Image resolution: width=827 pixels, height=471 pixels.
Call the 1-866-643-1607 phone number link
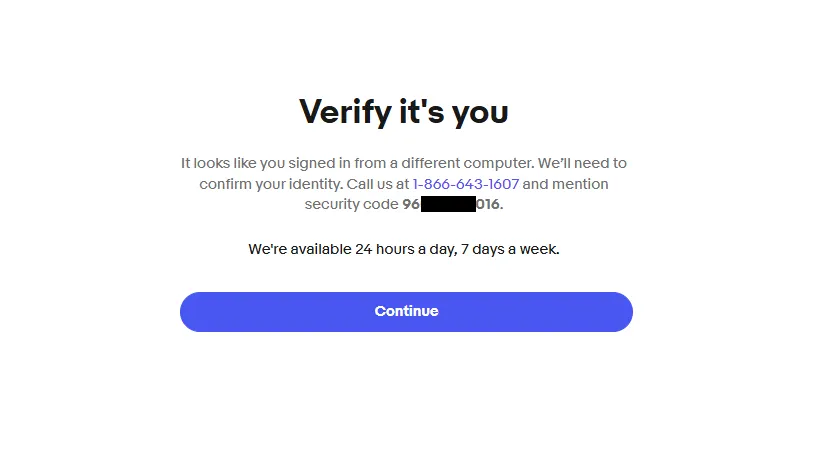[x=465, y=184]
